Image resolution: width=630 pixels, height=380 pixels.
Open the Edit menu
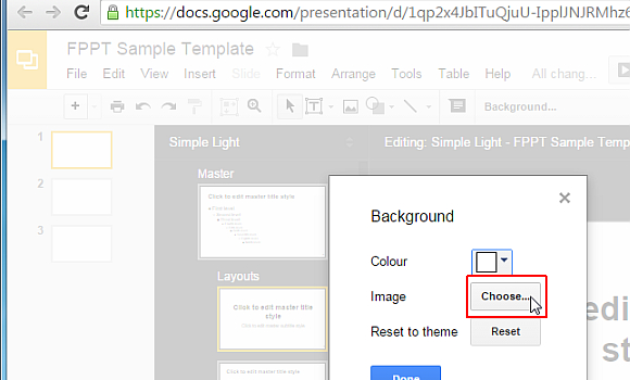coord(114,74)
